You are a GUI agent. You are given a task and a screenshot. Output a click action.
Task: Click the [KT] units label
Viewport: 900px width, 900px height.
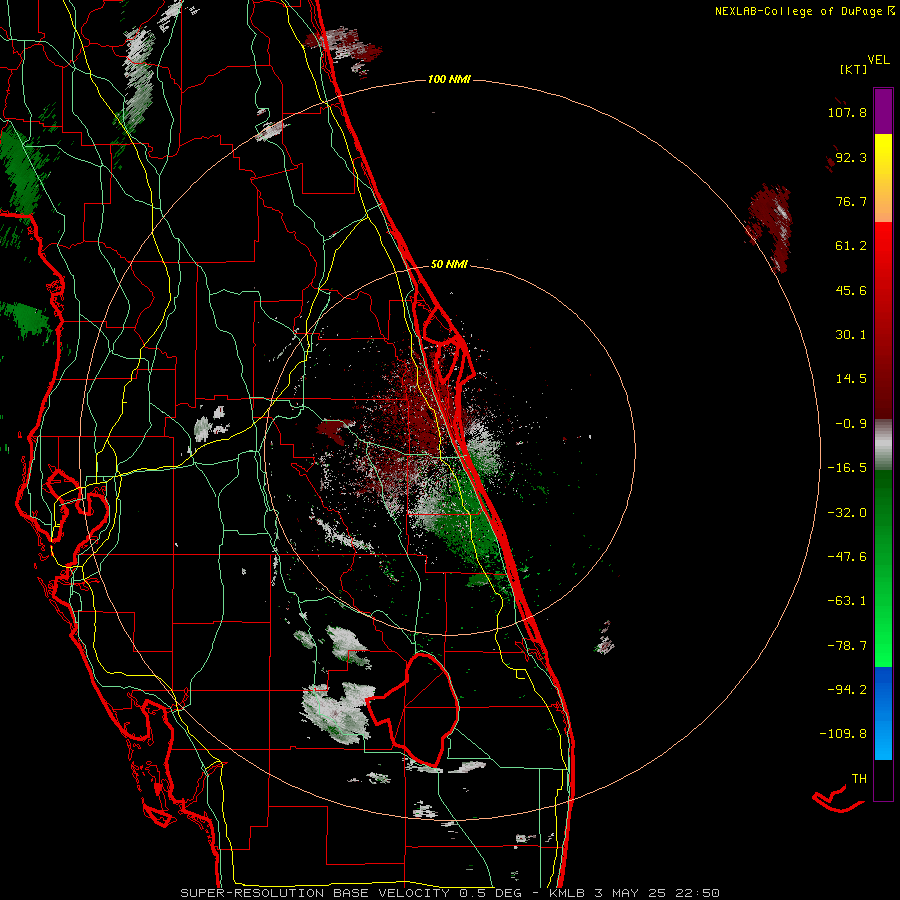(x=854, y=69)
